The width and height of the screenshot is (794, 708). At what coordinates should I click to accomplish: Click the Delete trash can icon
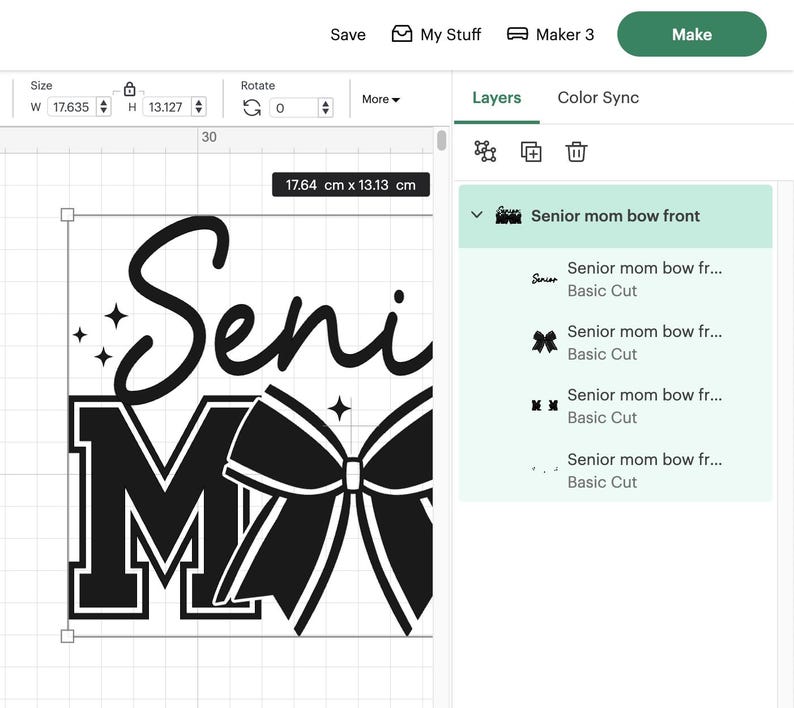point(576,151)
